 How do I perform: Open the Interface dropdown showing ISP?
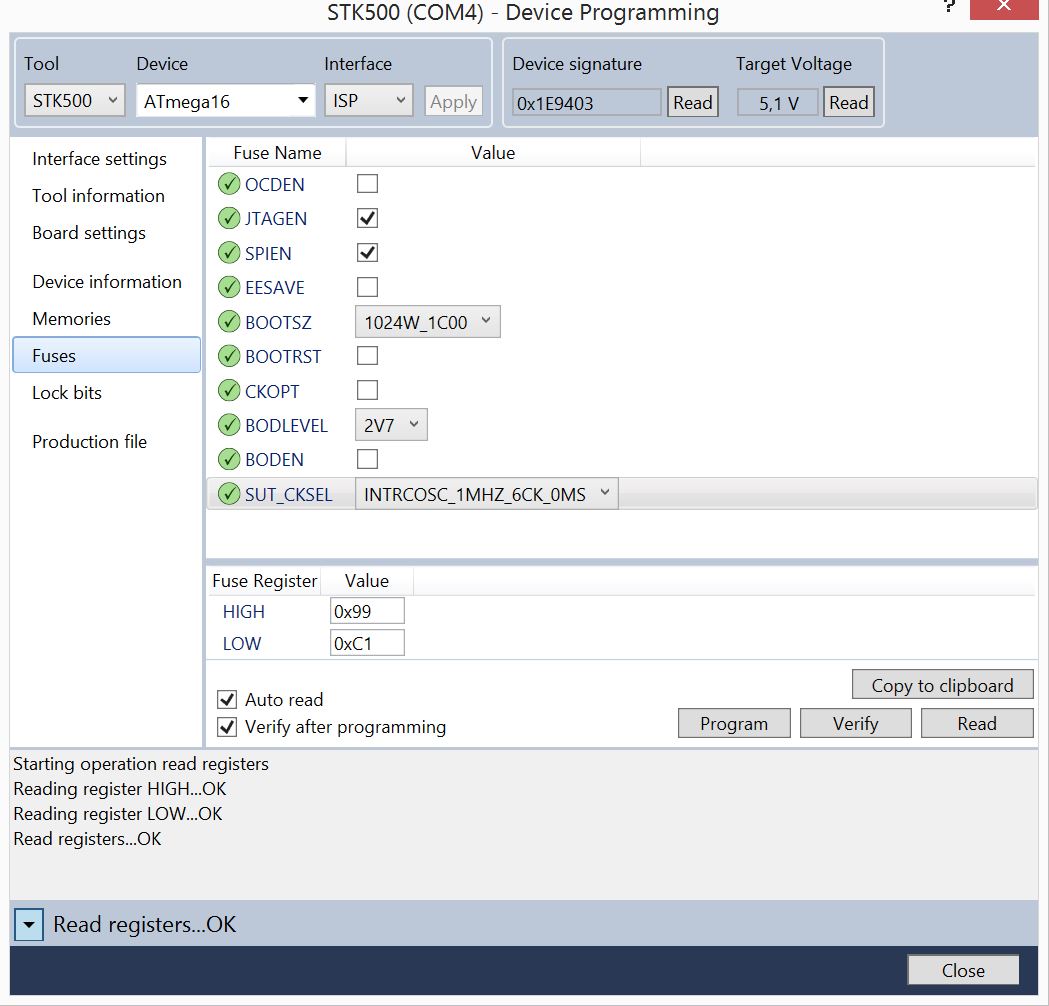[x=369, y=101]
